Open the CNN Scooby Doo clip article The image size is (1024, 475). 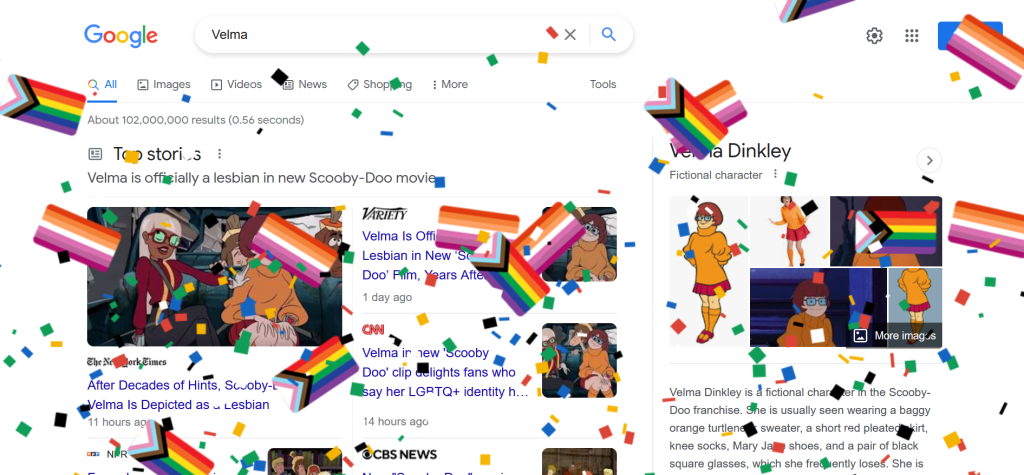(x=445, y=372)
